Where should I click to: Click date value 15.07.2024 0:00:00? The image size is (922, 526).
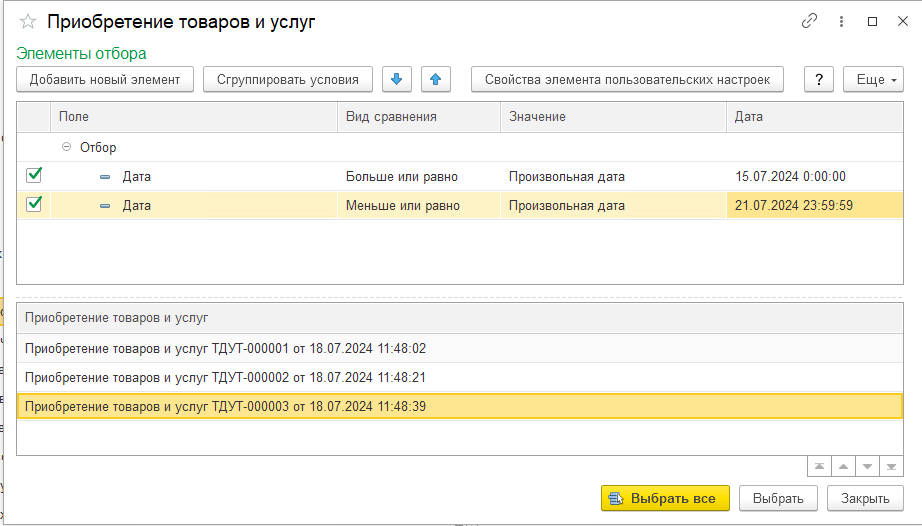814,176
